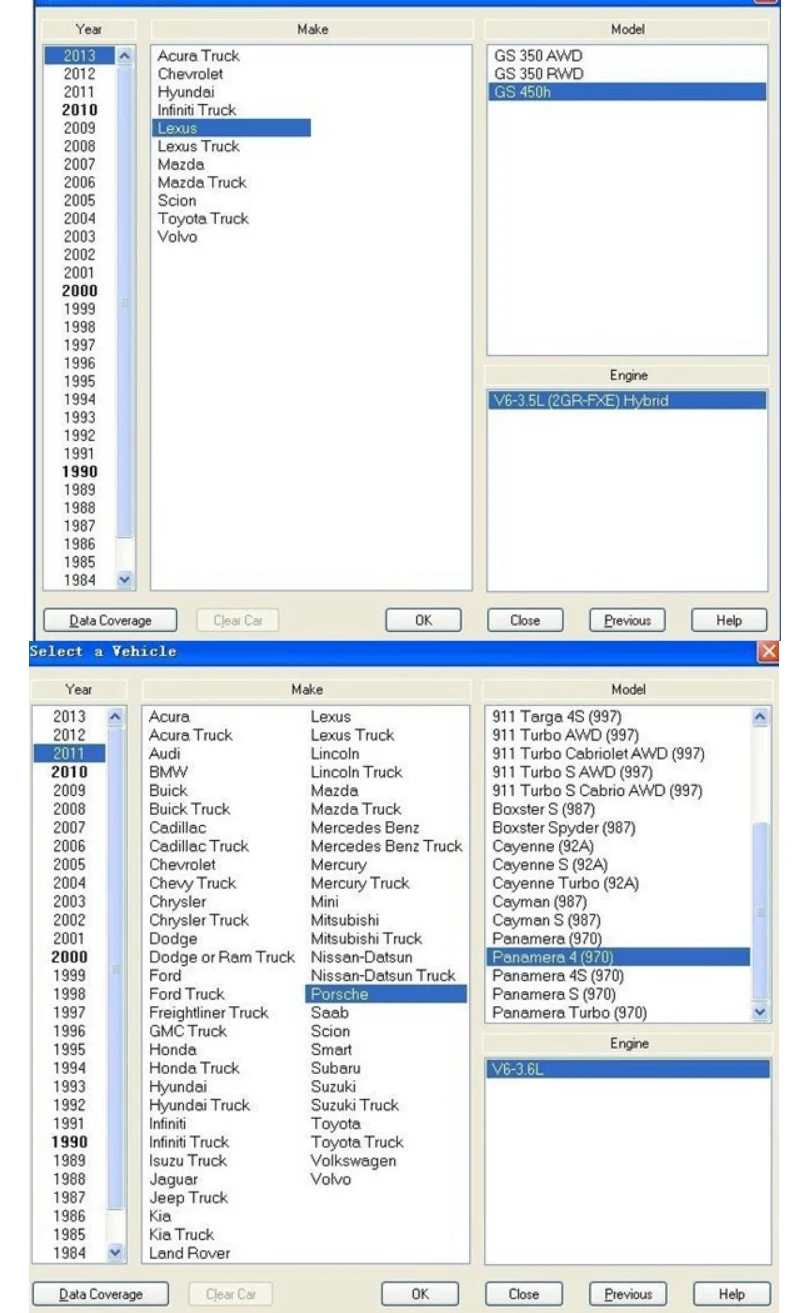Year list scroll-down arrow in Lexus GS dialog
The image size is (800, 1313).
[125, 579]
